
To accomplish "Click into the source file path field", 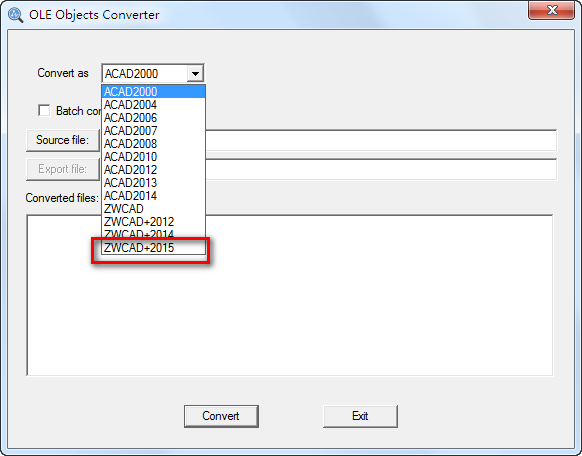I will (x=380, y=140).
